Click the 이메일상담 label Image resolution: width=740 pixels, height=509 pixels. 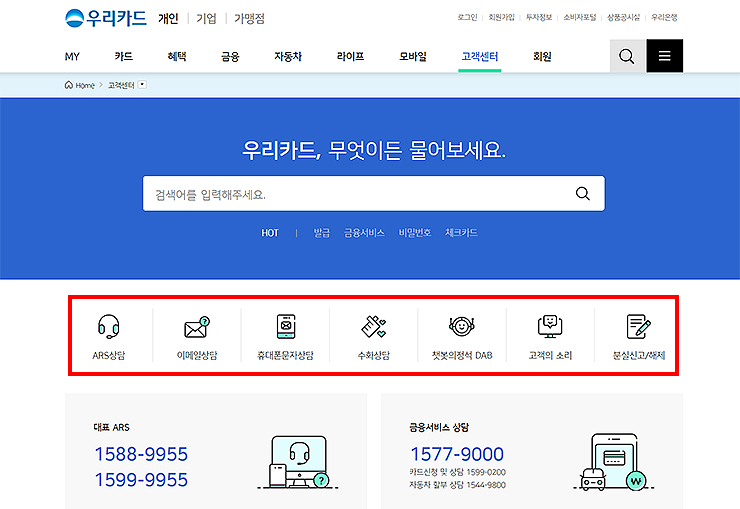[x=197, y=356]
